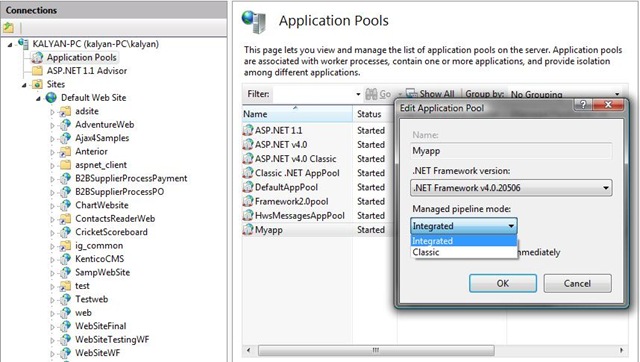Click the ChartWebsite application icon
This screenshot has height=362, width=640.
point(65,205)
